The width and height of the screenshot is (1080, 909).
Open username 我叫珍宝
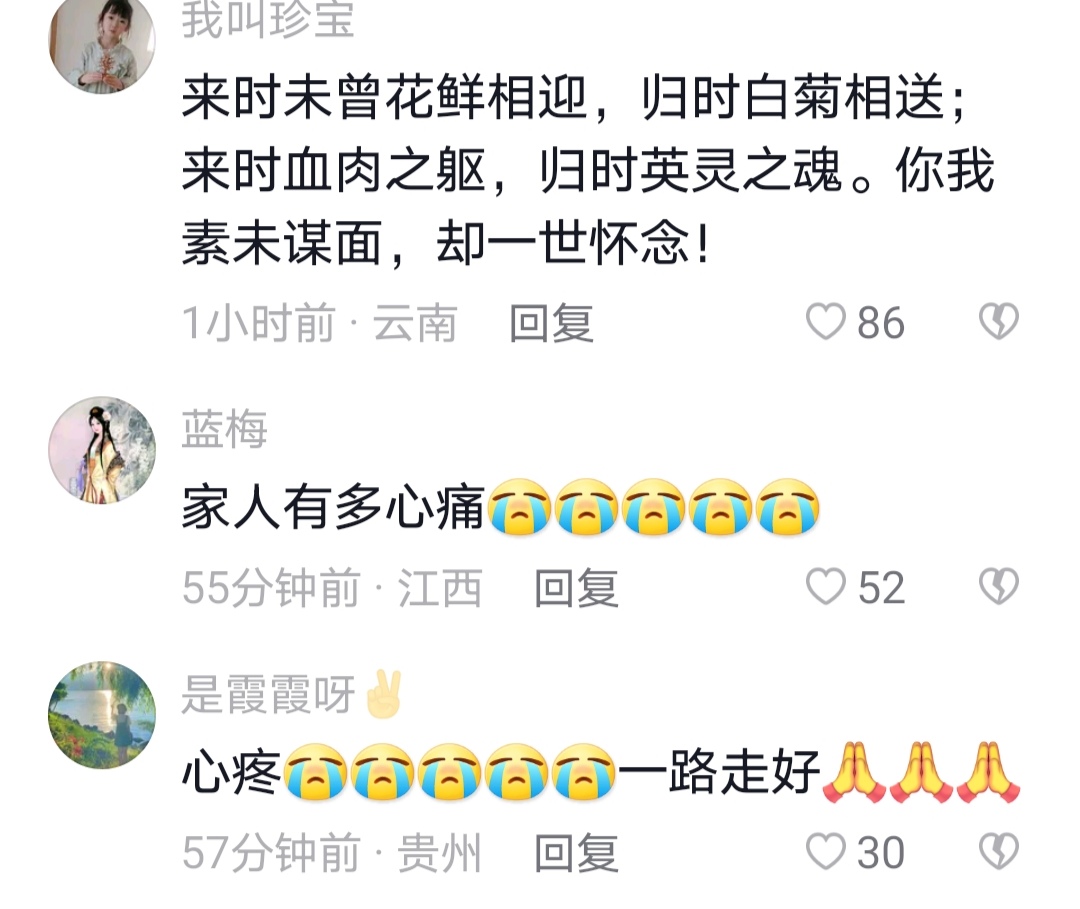(268, 19)
